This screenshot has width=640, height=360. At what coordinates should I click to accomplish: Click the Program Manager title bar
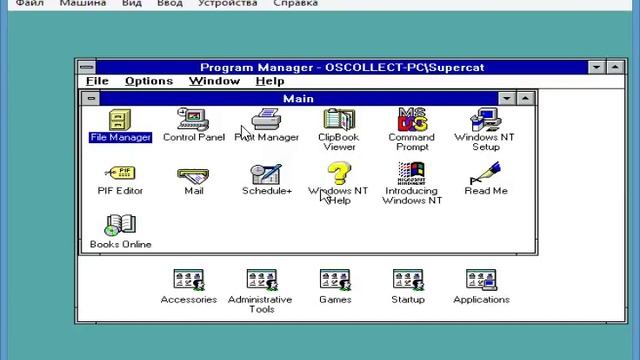(x=342, y=67)
